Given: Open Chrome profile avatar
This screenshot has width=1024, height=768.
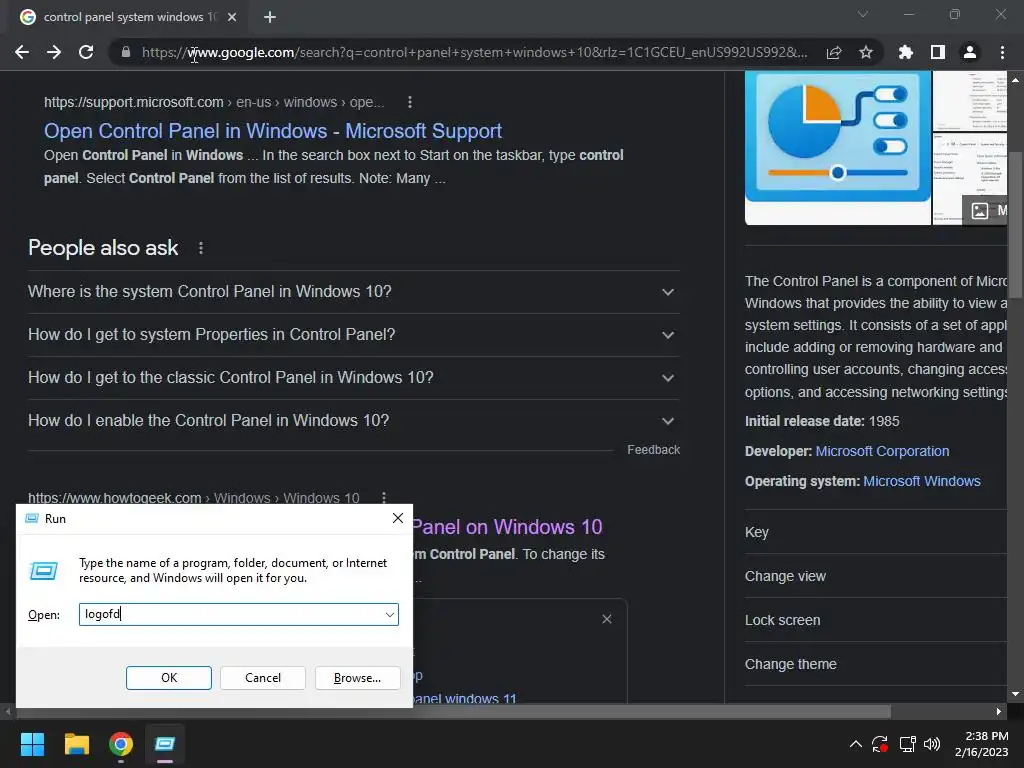Looking at the screenshot, I should [970, 52].
